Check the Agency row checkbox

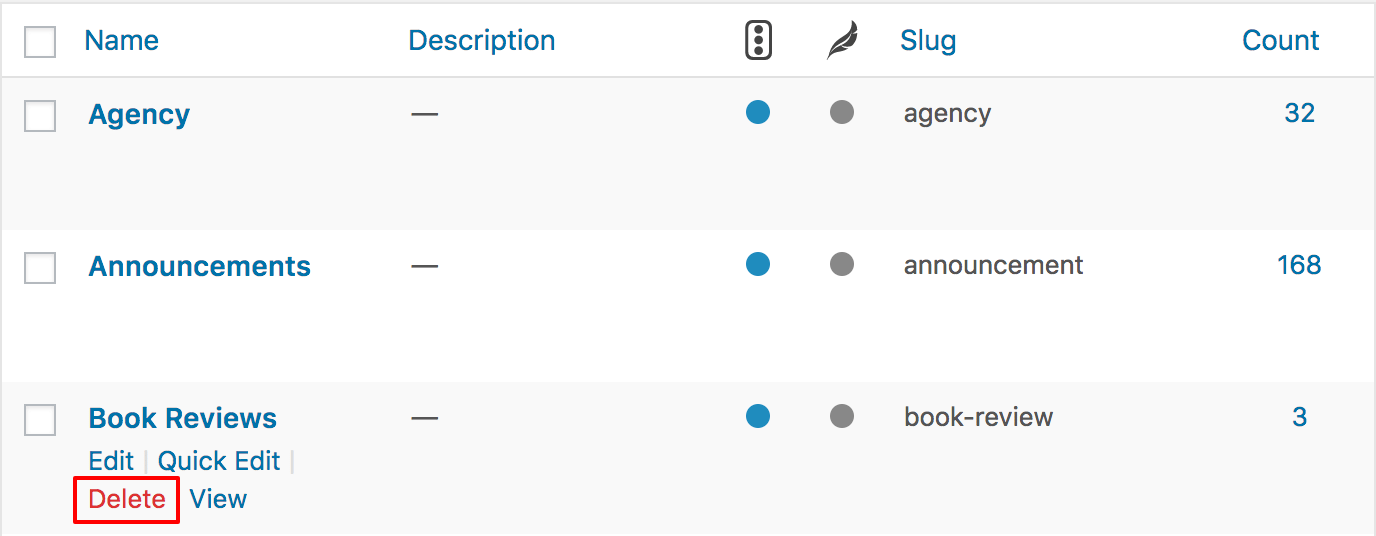pos(40,116)
